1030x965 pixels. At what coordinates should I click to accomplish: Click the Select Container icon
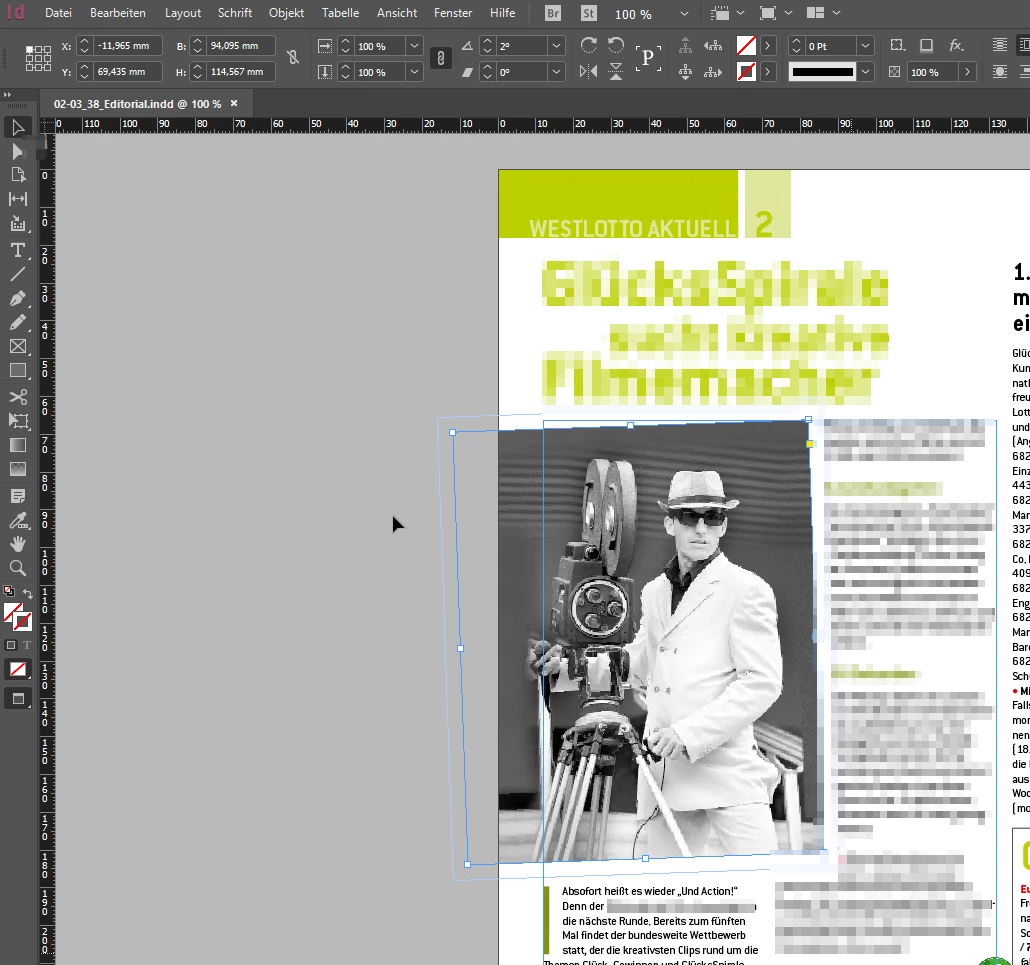[x=685, y=45]
